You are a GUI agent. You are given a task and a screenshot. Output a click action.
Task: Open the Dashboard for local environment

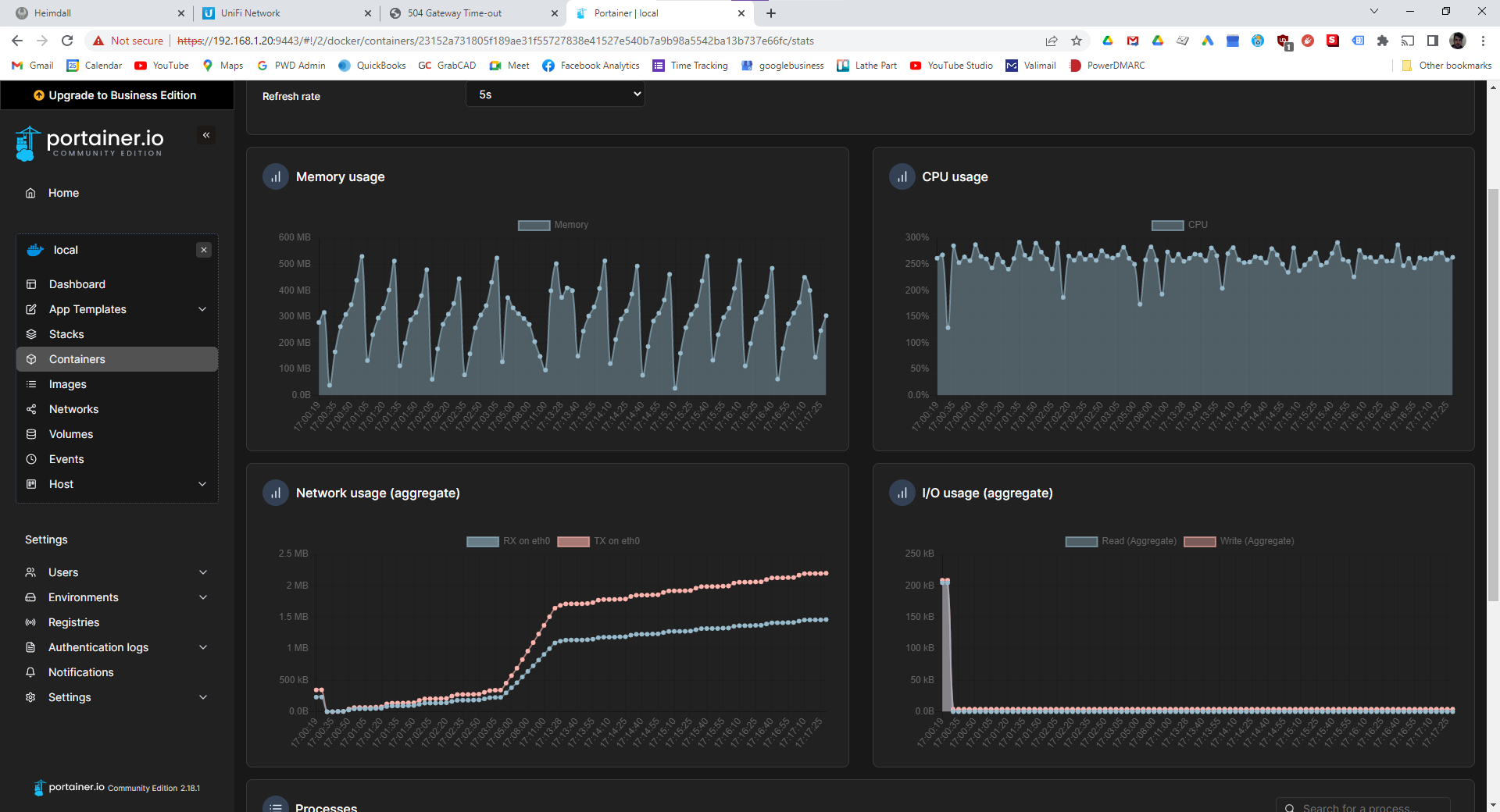click(x=77, y=284)
